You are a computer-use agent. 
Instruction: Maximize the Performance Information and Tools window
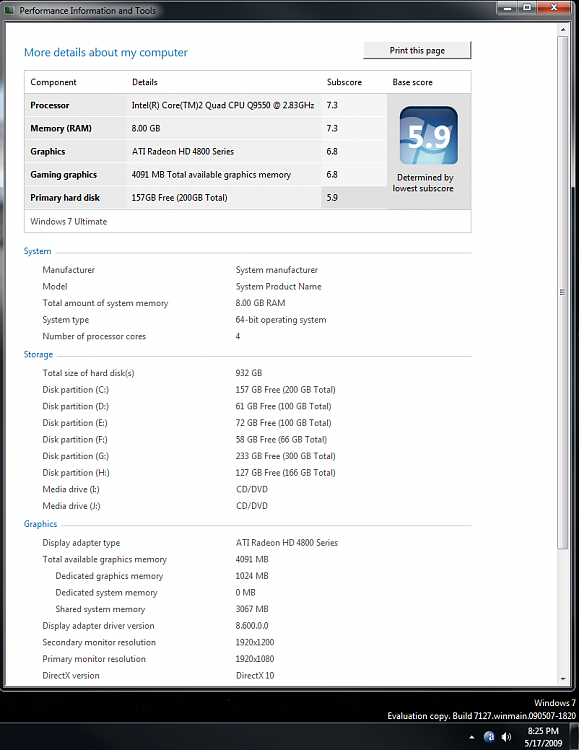click(x=527, y=8)
